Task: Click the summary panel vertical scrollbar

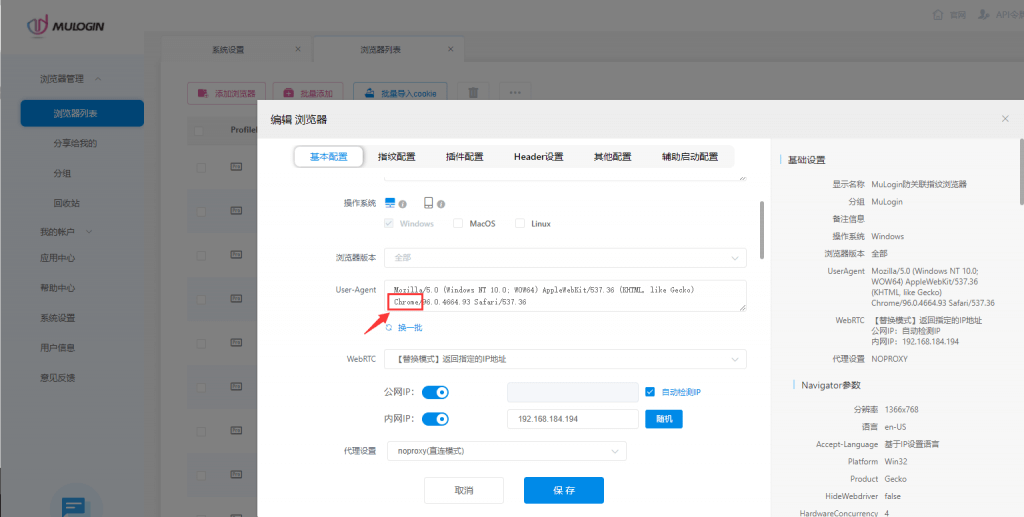Action: tap(1021, 171)
